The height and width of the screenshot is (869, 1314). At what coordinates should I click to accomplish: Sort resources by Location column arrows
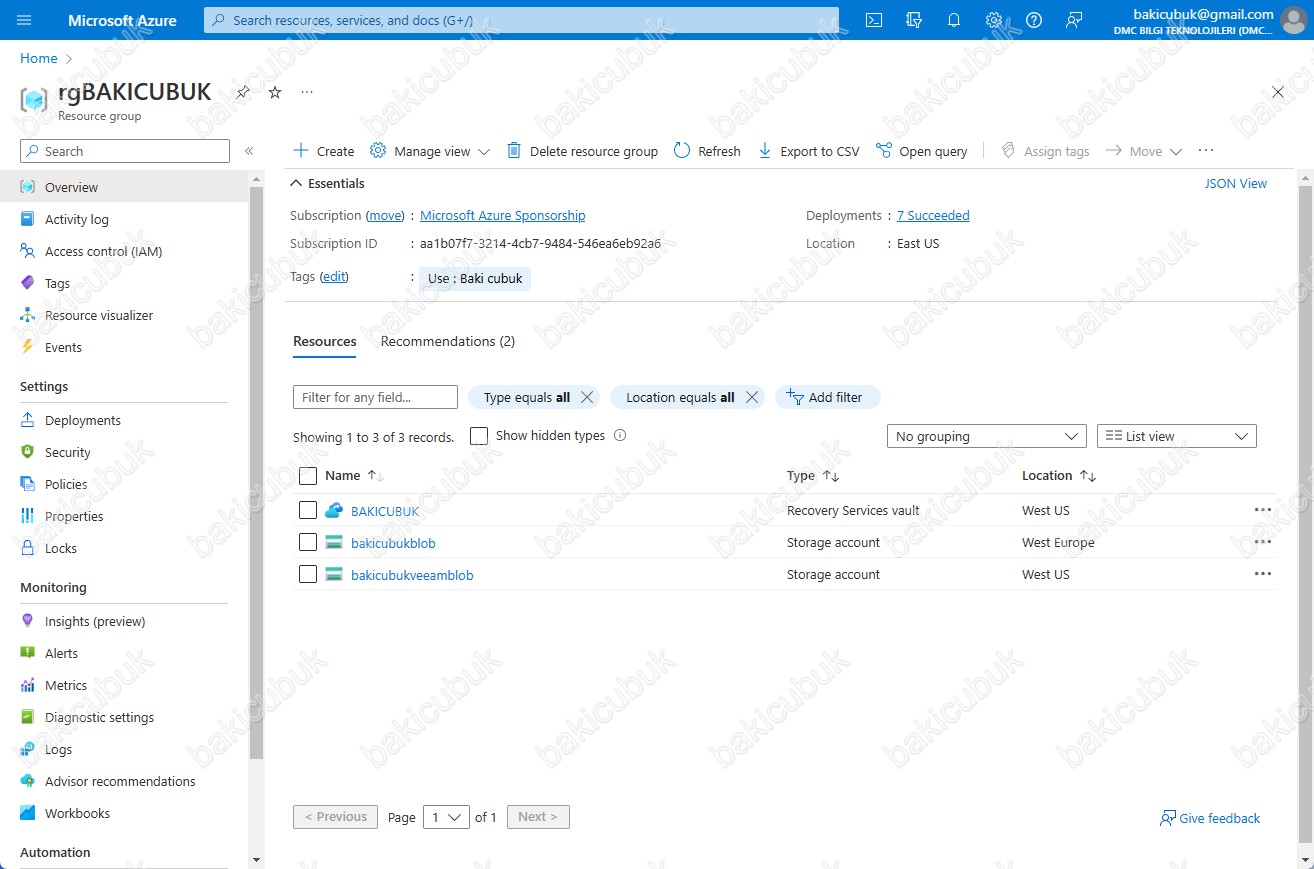pyautogui.click(x=1088, y=476)
